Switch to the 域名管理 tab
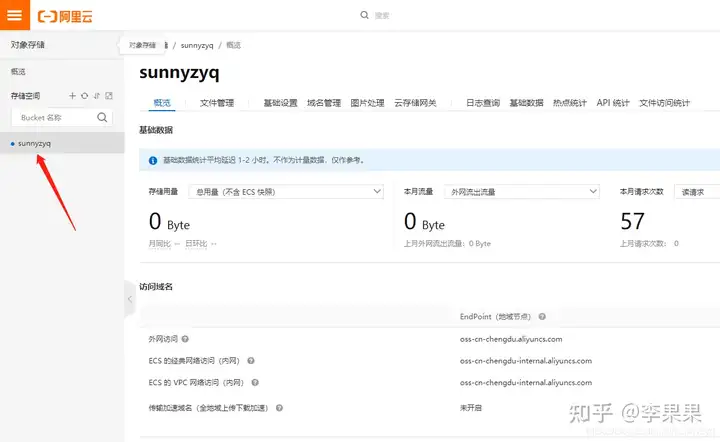The image size is (720, 442). pos(324,103)
